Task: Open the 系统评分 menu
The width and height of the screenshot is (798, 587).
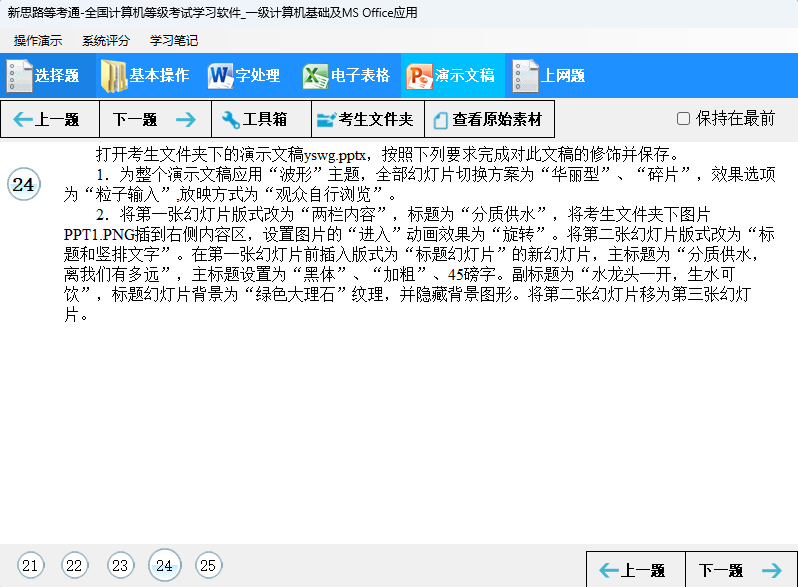Action: pos(106,41)
